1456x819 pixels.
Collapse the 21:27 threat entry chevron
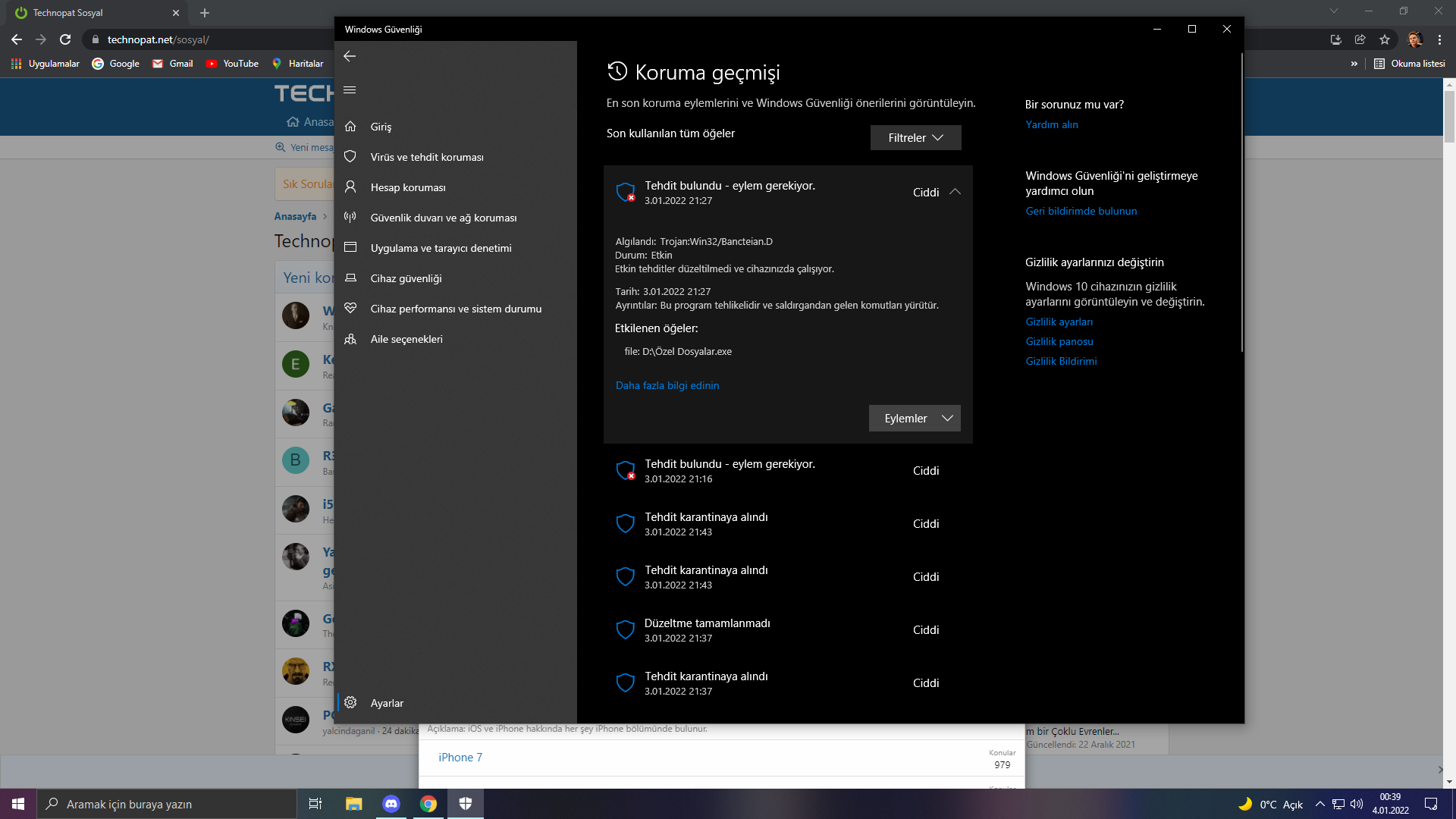[955, 192]
